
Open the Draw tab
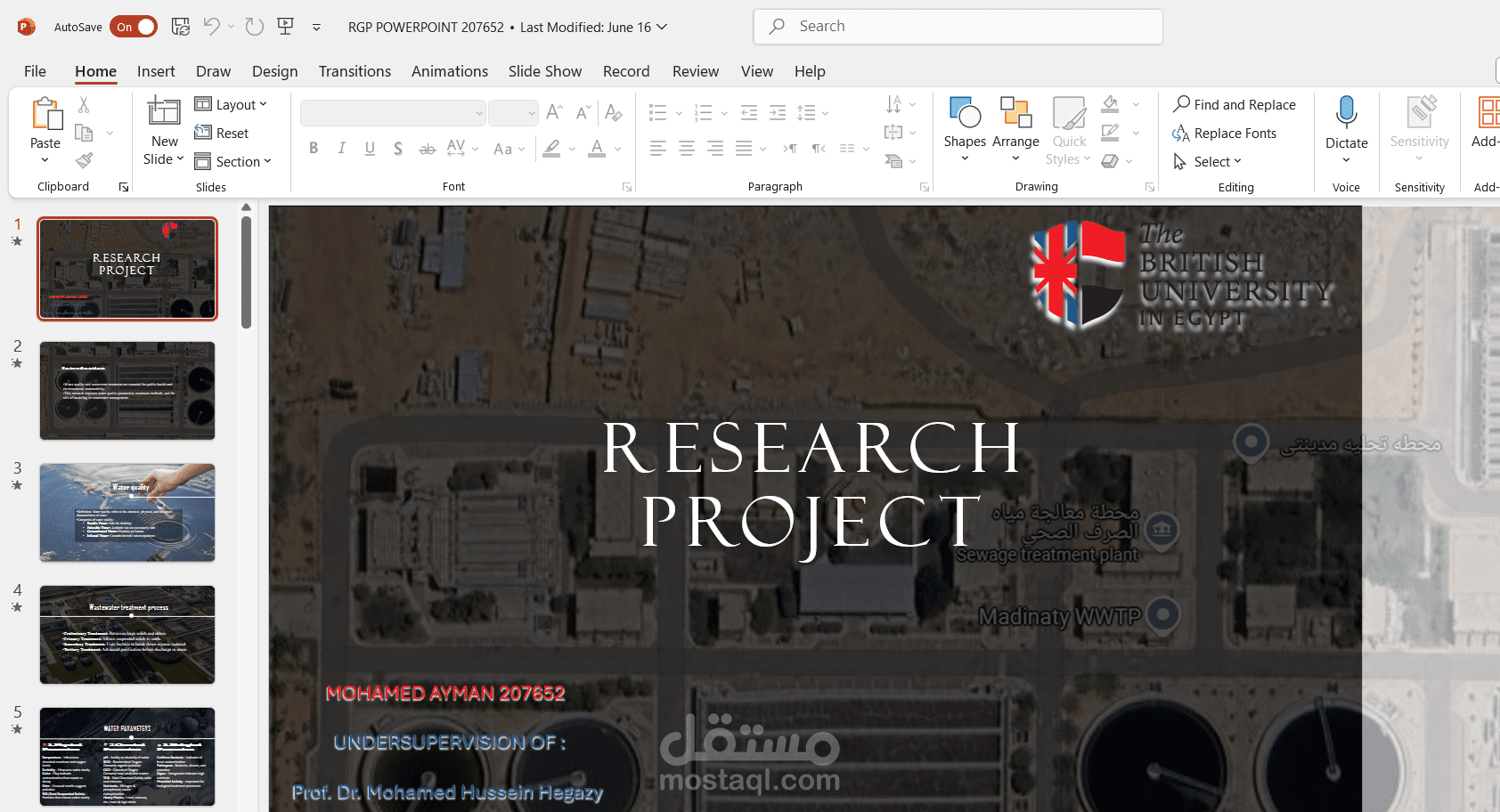click(213, 71)
